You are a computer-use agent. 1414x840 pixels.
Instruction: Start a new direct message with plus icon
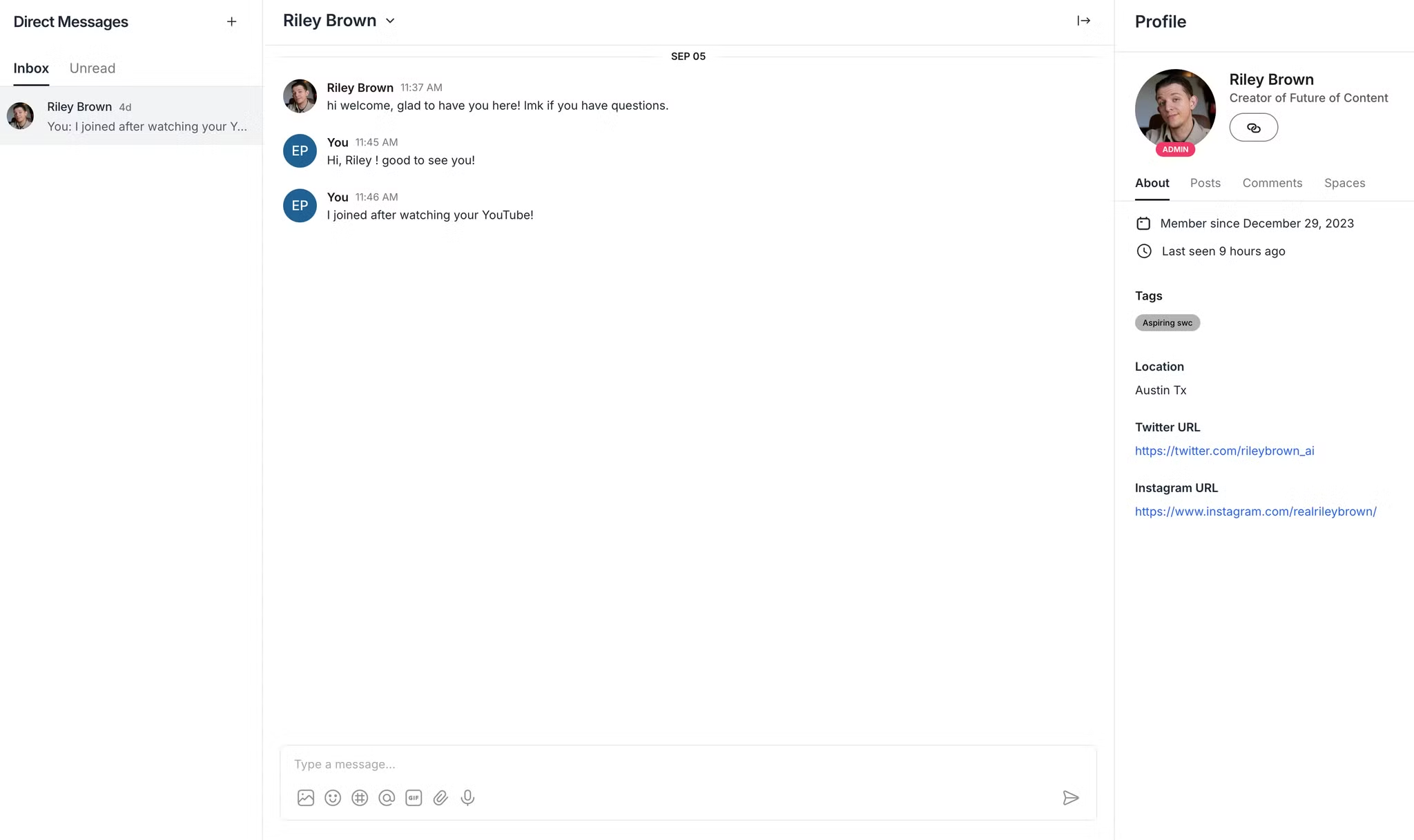[x=231, y=21]
